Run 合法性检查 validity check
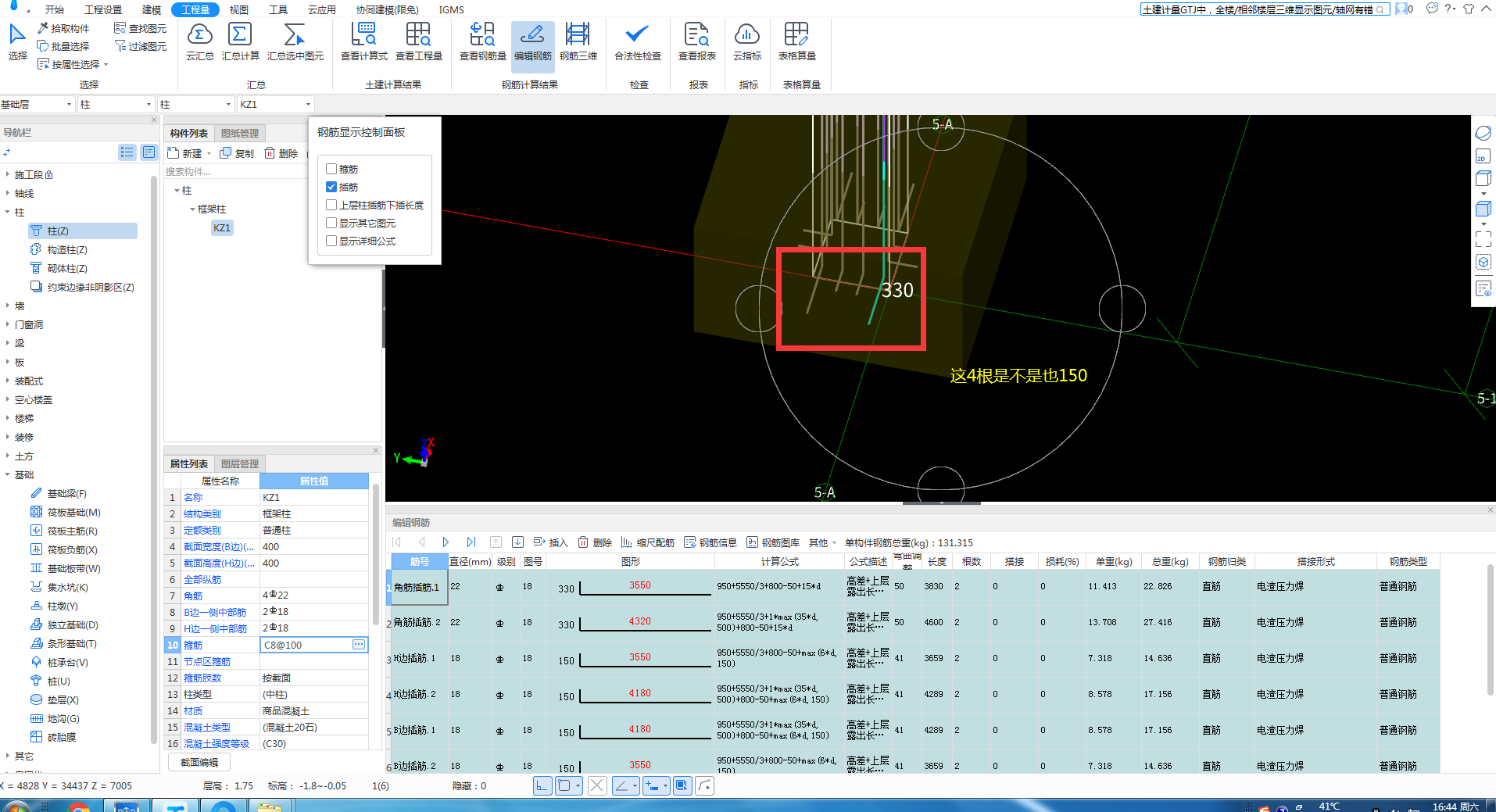1496x812 pixels. point(637,41)
